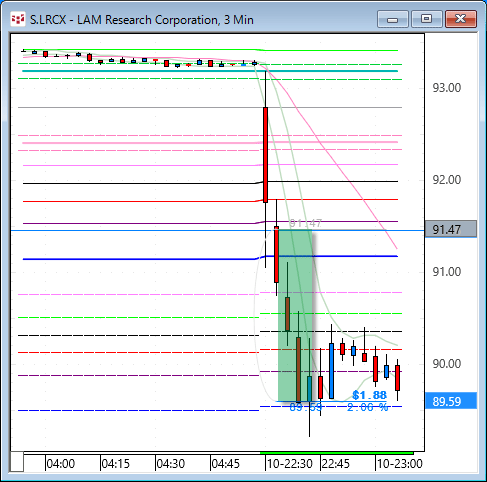This screenshot has height=482, width=487.
Task: Click the CQG chart icon in title bar
Action: click(18, 19)
